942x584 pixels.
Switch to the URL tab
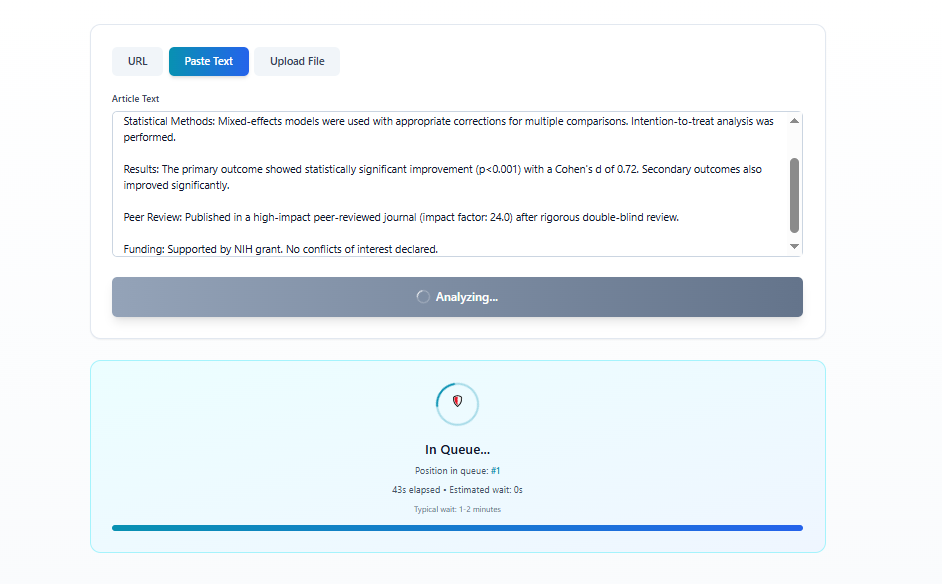(137, 61)
